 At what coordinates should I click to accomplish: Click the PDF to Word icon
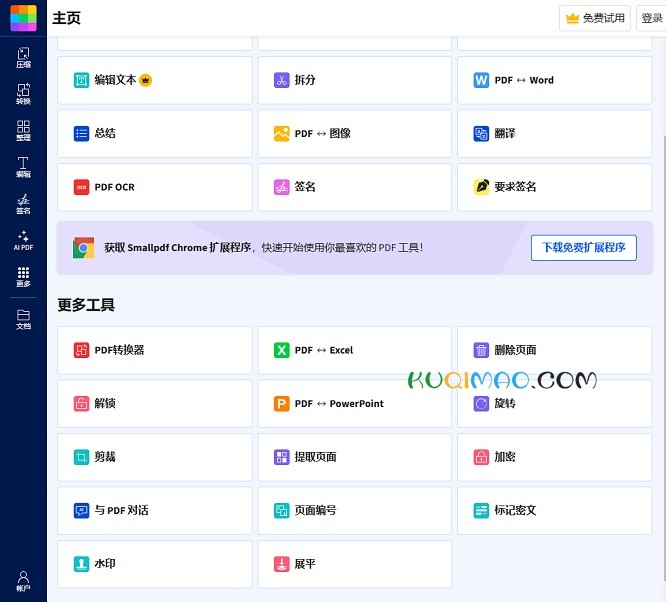point(481,80)
